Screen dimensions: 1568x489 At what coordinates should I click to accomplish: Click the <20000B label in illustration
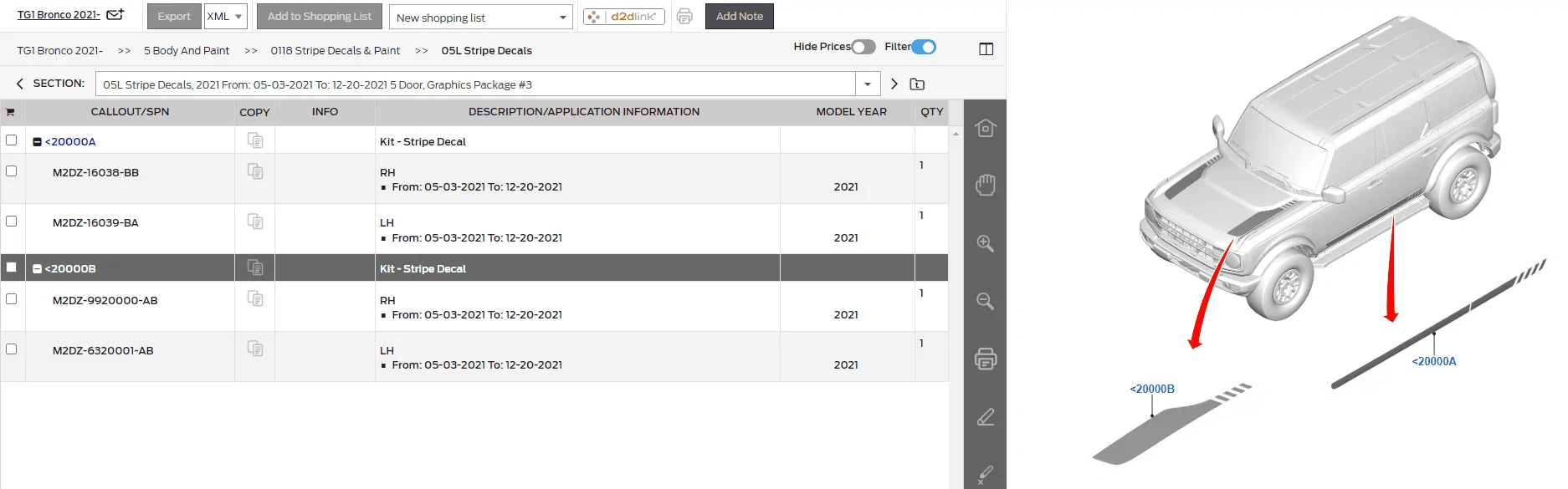tap(1152, 389)
